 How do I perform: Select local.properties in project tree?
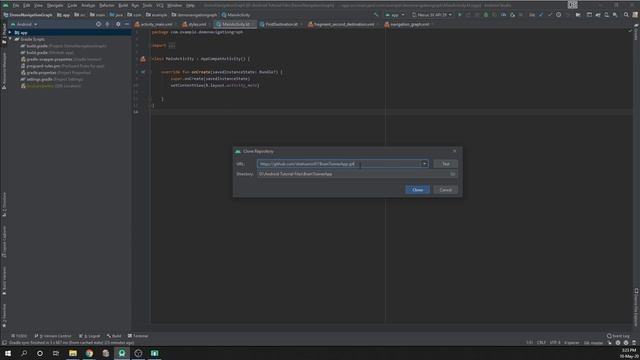[40, 86]
